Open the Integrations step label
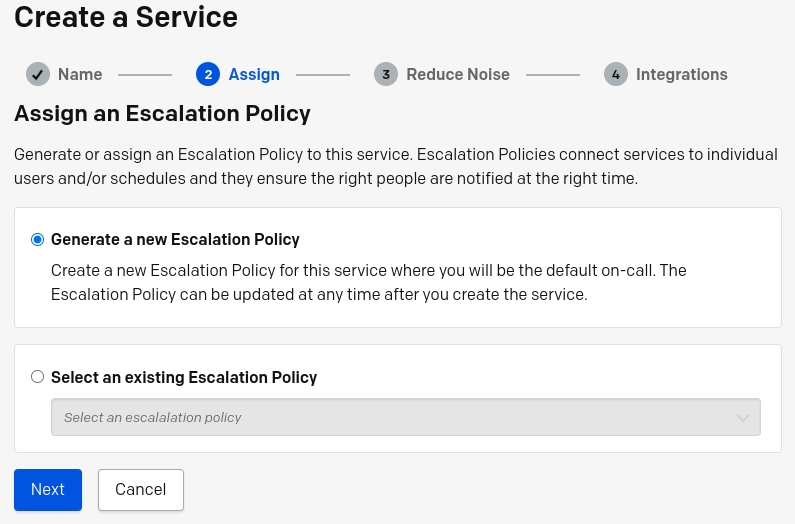This screenshot has width=795, height=524. [x=681, y=75]
